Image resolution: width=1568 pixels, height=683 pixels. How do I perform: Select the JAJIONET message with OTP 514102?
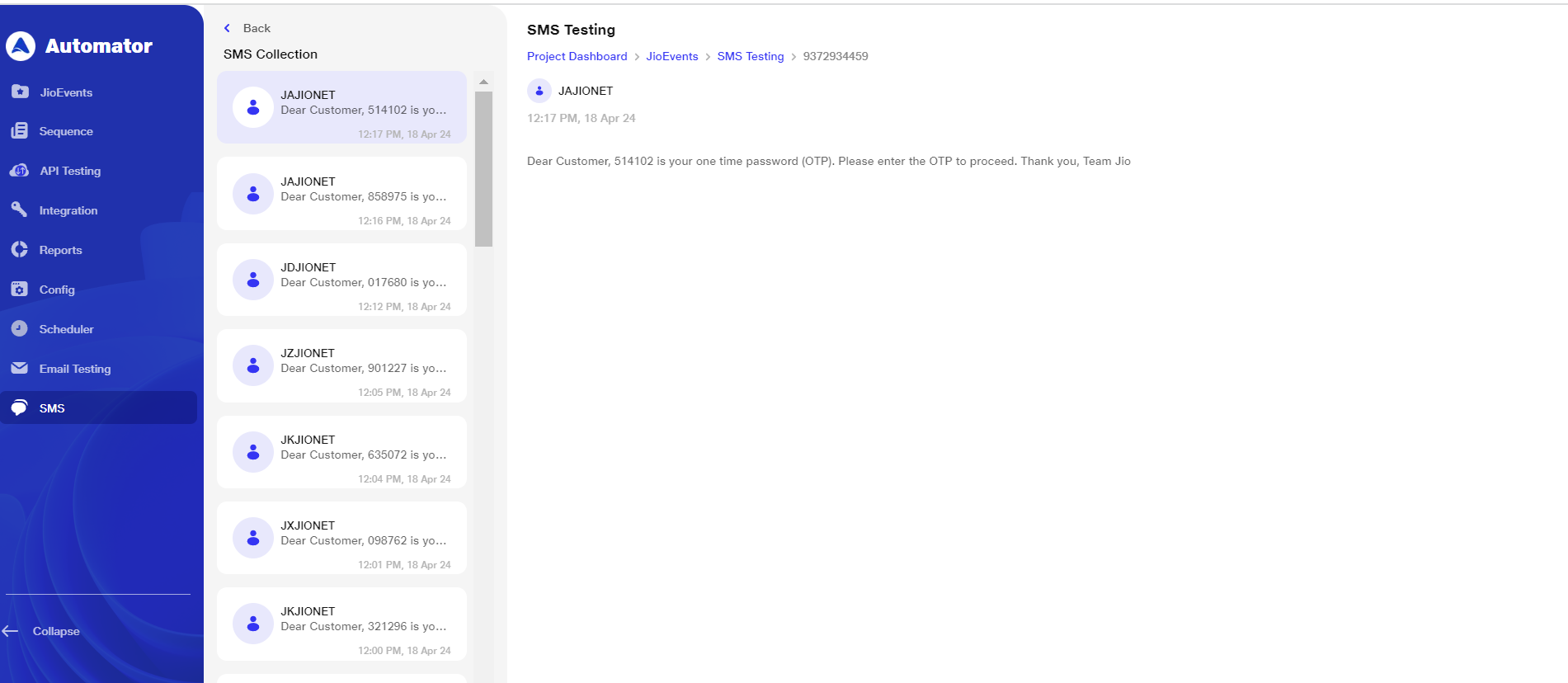341,107
